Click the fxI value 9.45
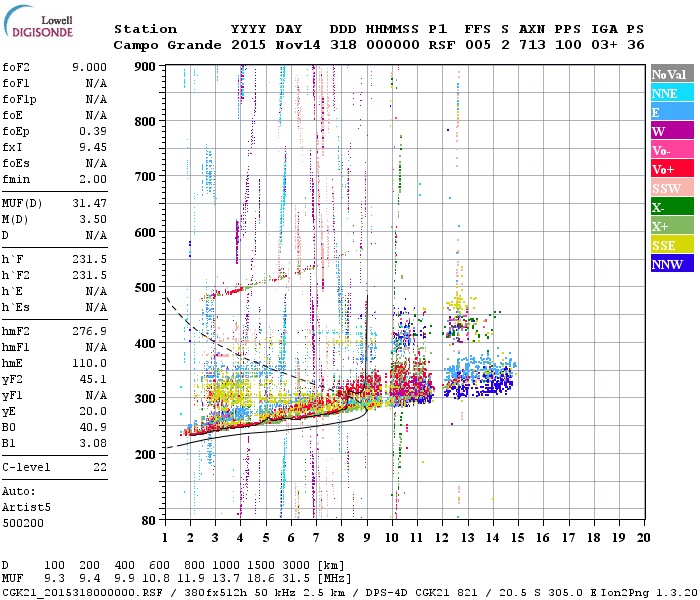This screenshot has height=600, width=700. [x=93, y=147]
